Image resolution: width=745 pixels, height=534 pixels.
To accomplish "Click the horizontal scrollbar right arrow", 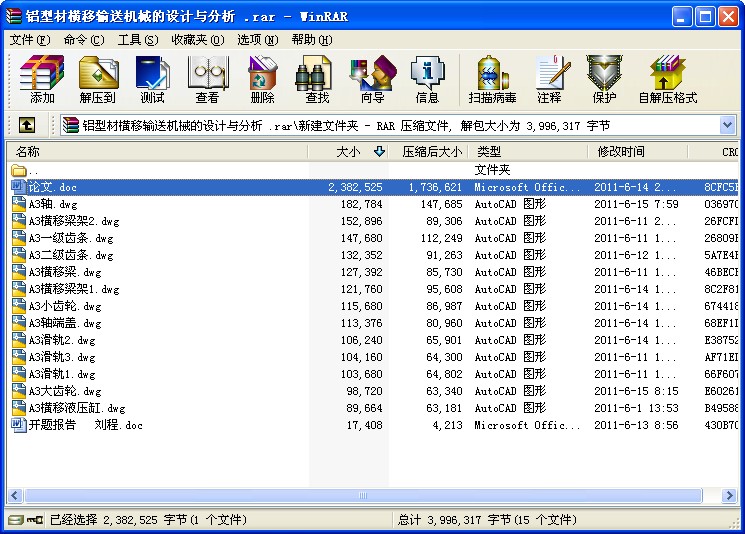I will (x=729, y=496).
